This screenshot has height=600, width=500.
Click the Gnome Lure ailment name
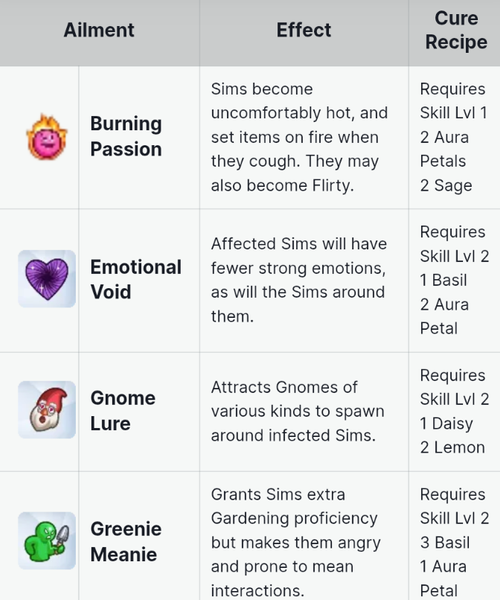click(123, 411)
